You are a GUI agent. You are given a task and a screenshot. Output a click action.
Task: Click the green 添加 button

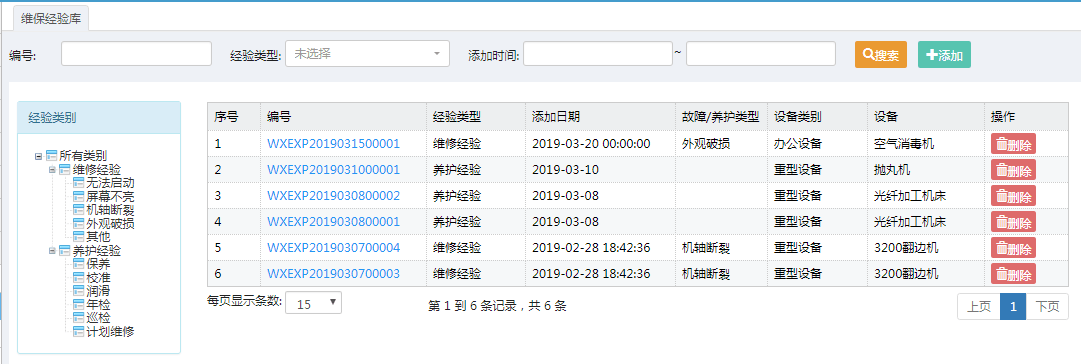944,54
